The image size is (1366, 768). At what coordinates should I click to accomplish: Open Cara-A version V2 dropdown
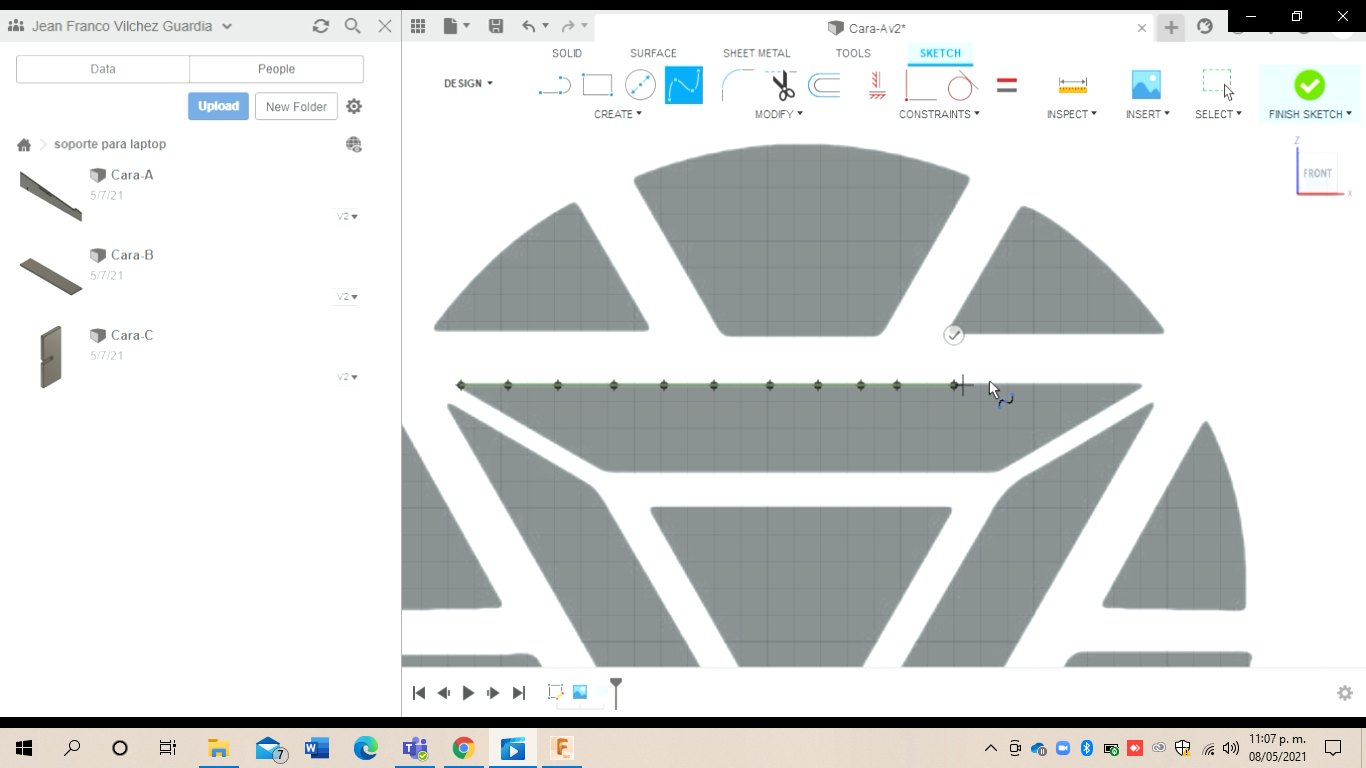click(347, 216)
